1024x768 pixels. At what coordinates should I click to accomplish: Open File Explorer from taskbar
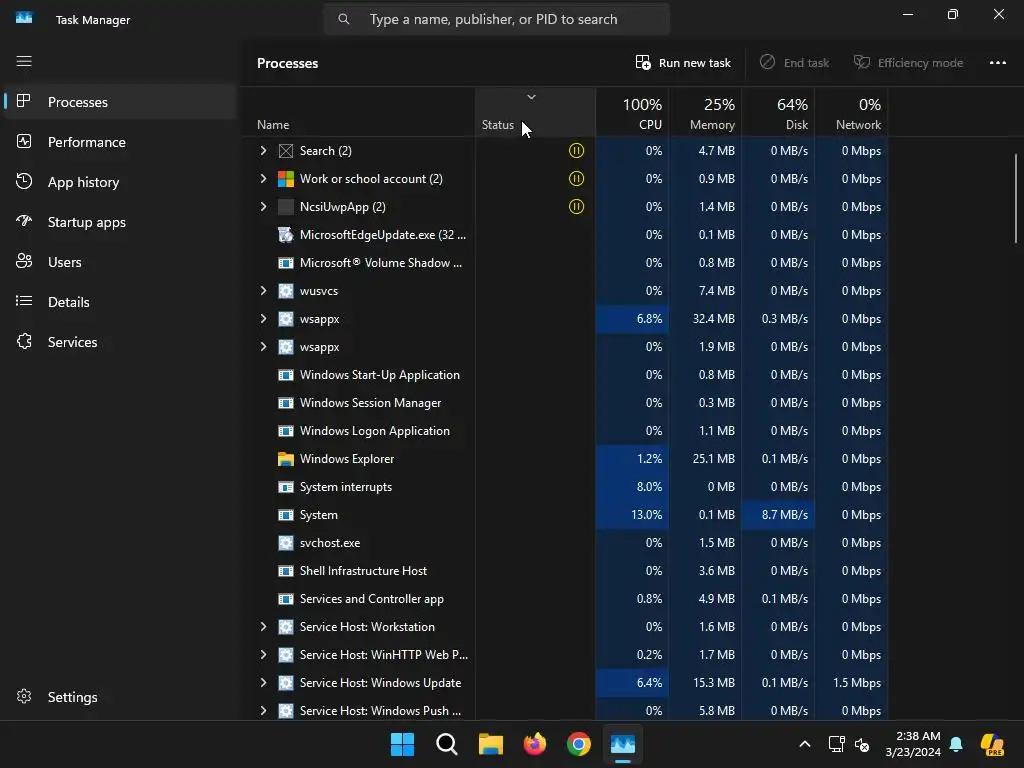490,744
